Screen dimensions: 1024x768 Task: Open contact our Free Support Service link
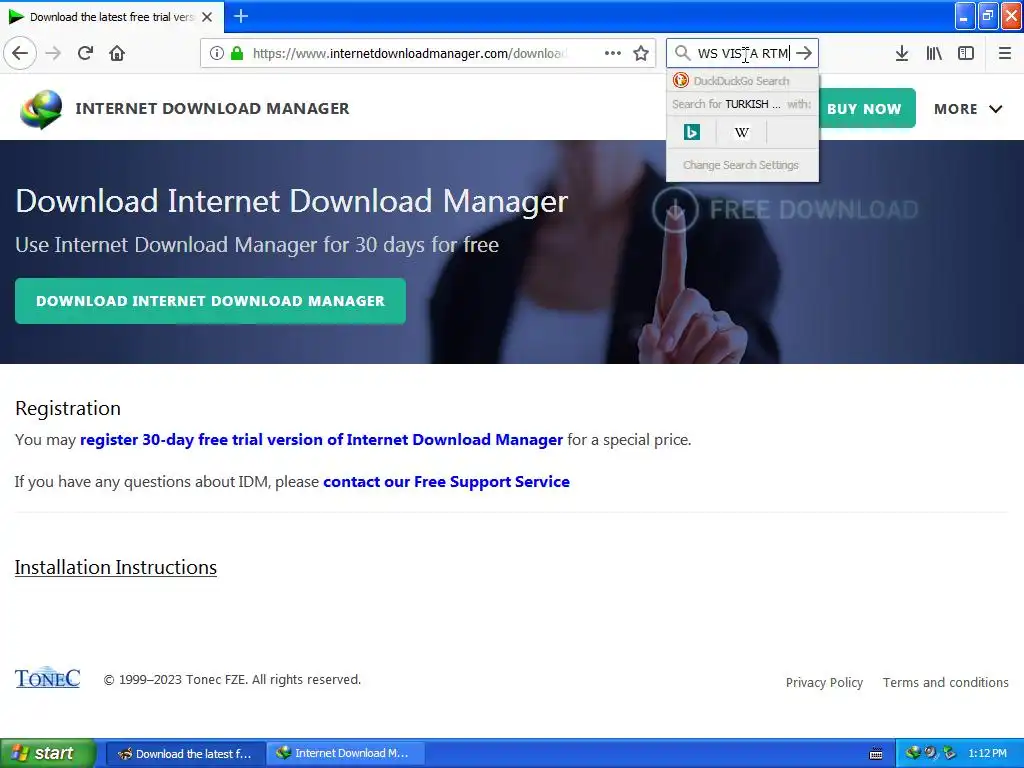446,482
